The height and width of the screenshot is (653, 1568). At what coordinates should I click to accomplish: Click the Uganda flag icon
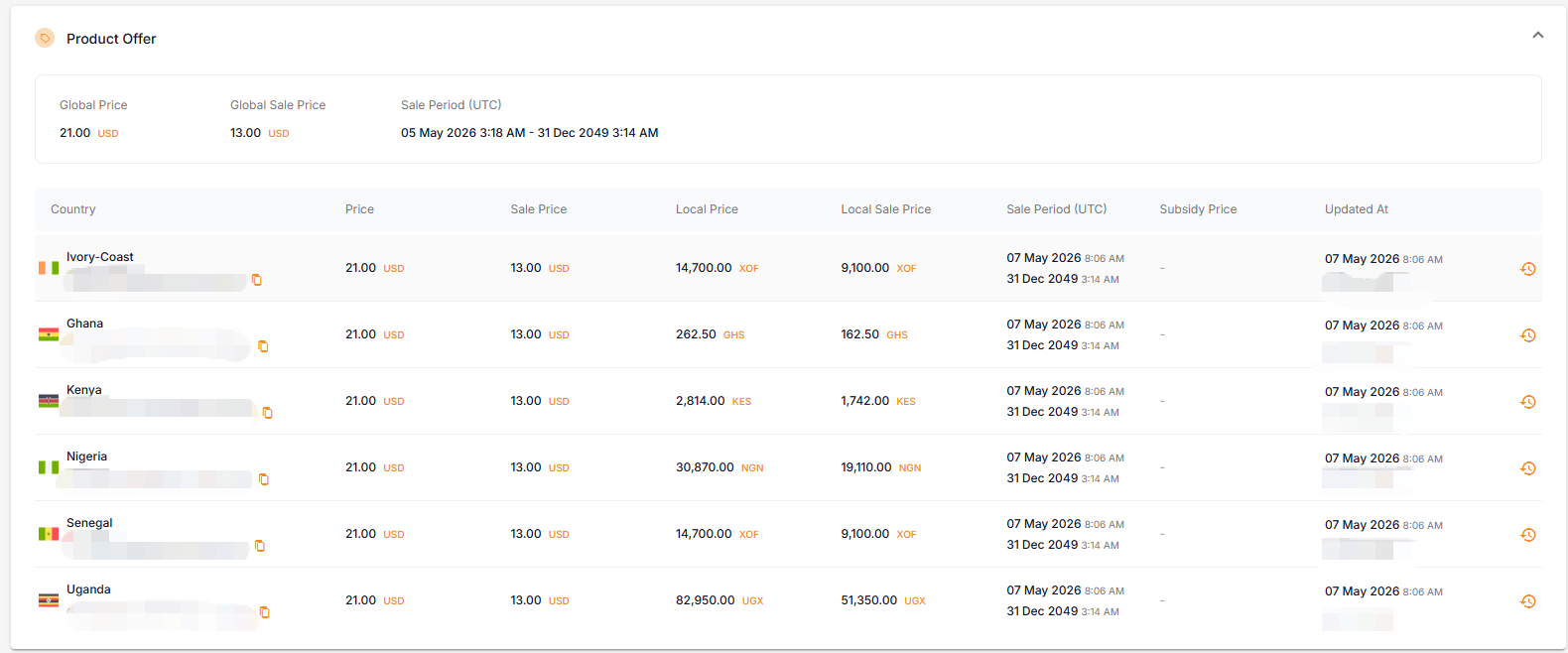point(49,600)
